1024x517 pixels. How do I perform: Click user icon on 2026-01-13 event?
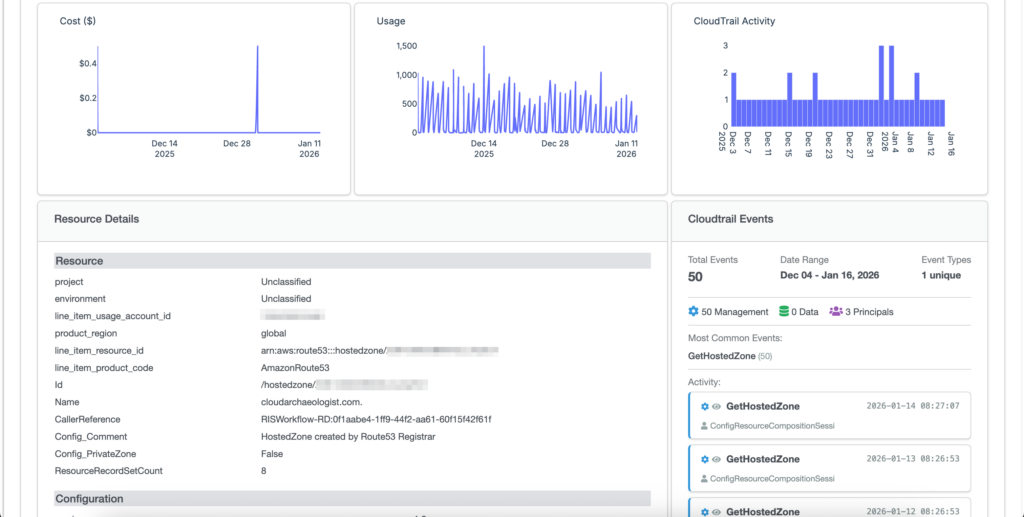coord(704,478)
